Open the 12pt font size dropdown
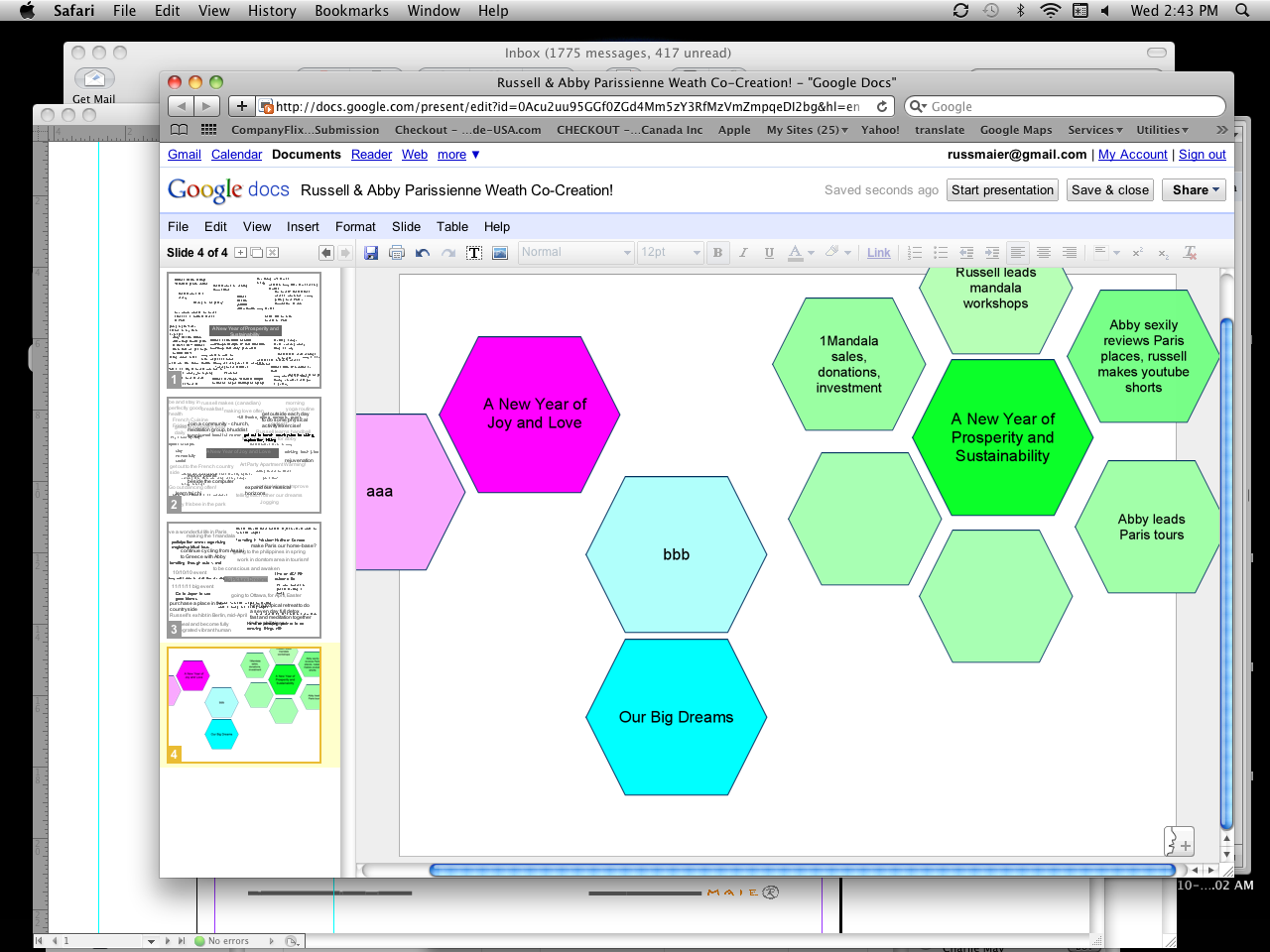 (670, 253)
